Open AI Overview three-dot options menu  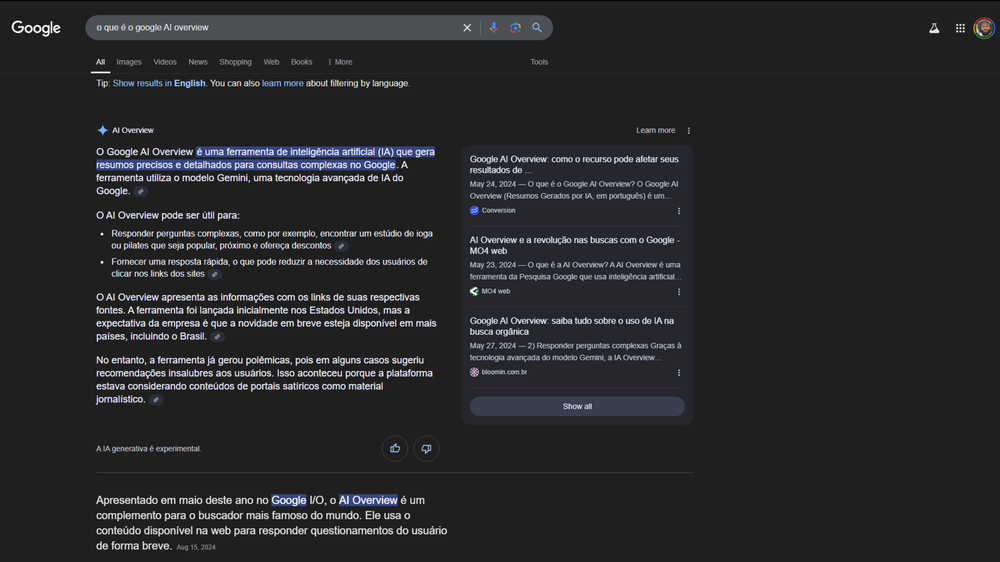tap(689, 131)
